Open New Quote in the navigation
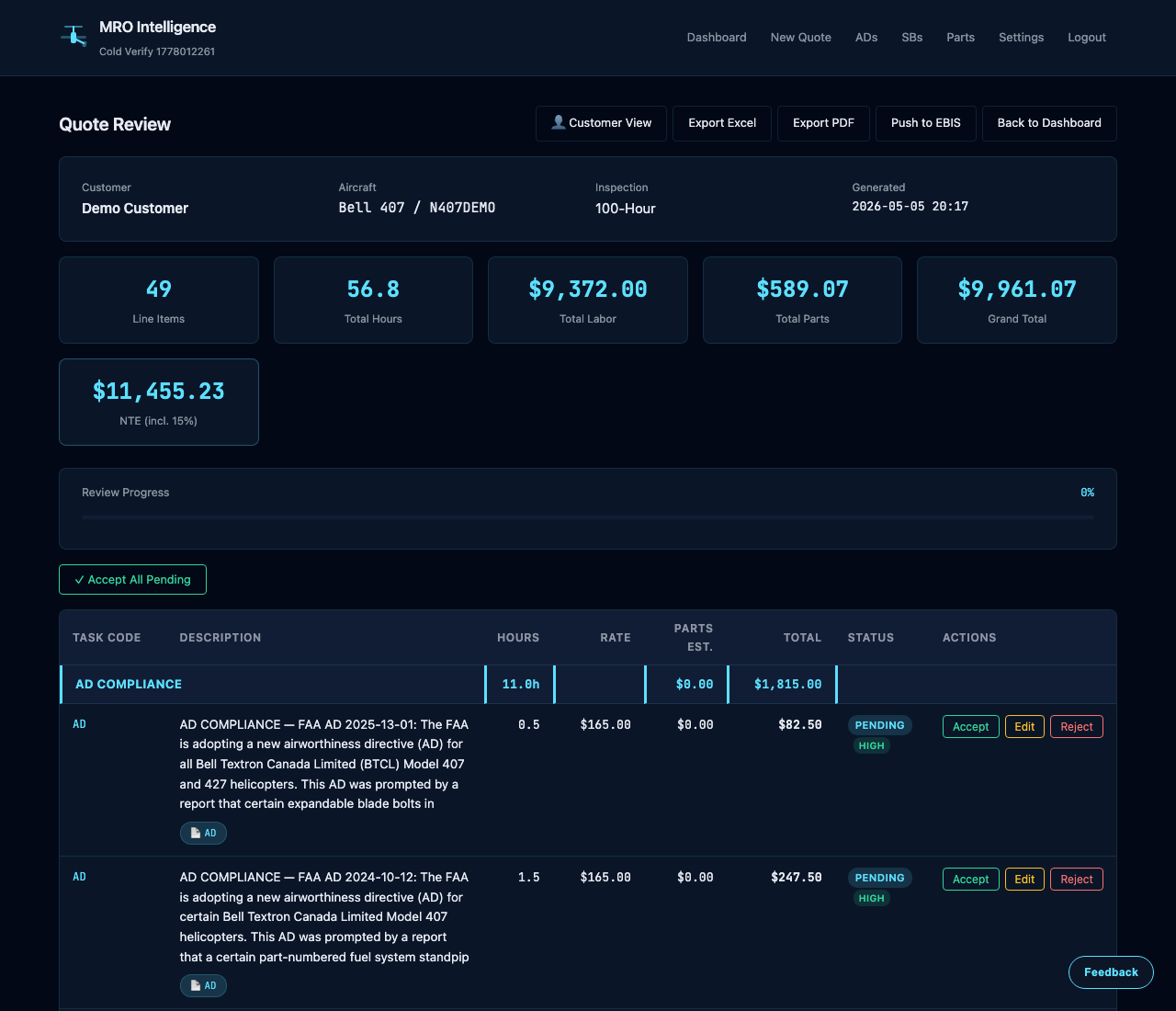1176x1011 pixels. click(x=801, y=38)
